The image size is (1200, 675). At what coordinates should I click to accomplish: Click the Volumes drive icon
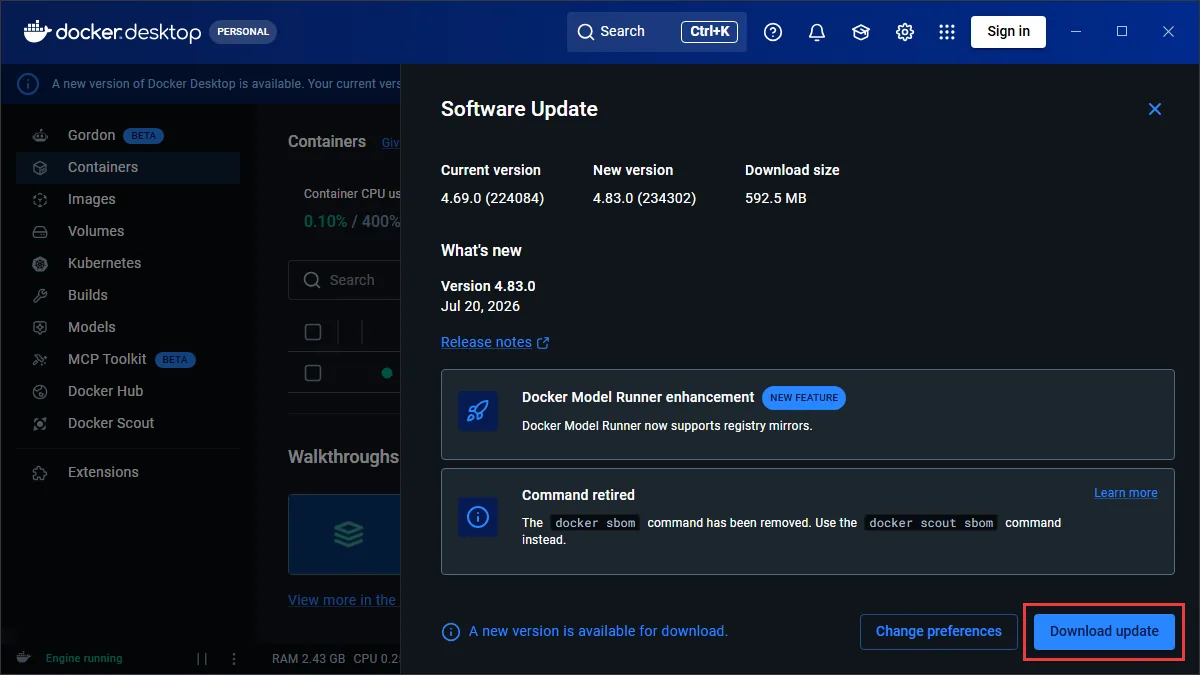[x=40, y=231]
